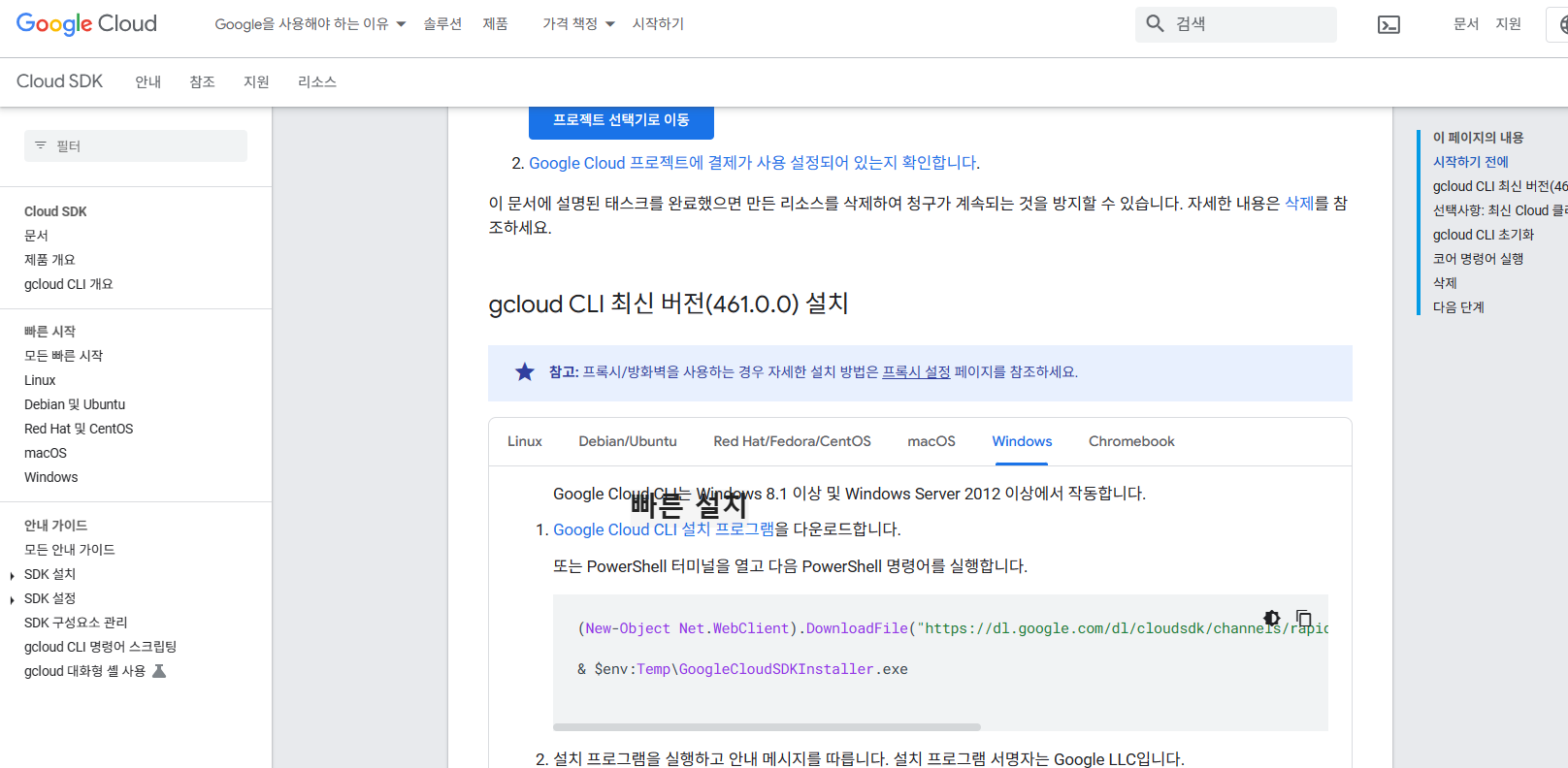
Task: Open gcloud CLI 개요 sidebar link
Action: (69, 284)
